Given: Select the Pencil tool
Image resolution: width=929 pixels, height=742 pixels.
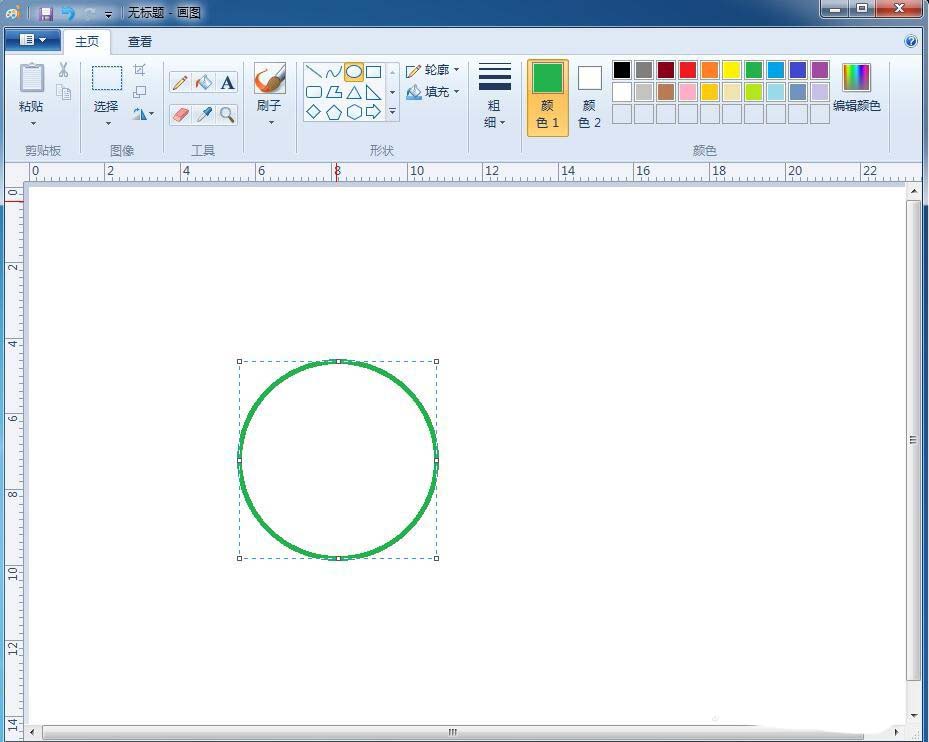Looking at the screenshot, I should coord(180,83).
